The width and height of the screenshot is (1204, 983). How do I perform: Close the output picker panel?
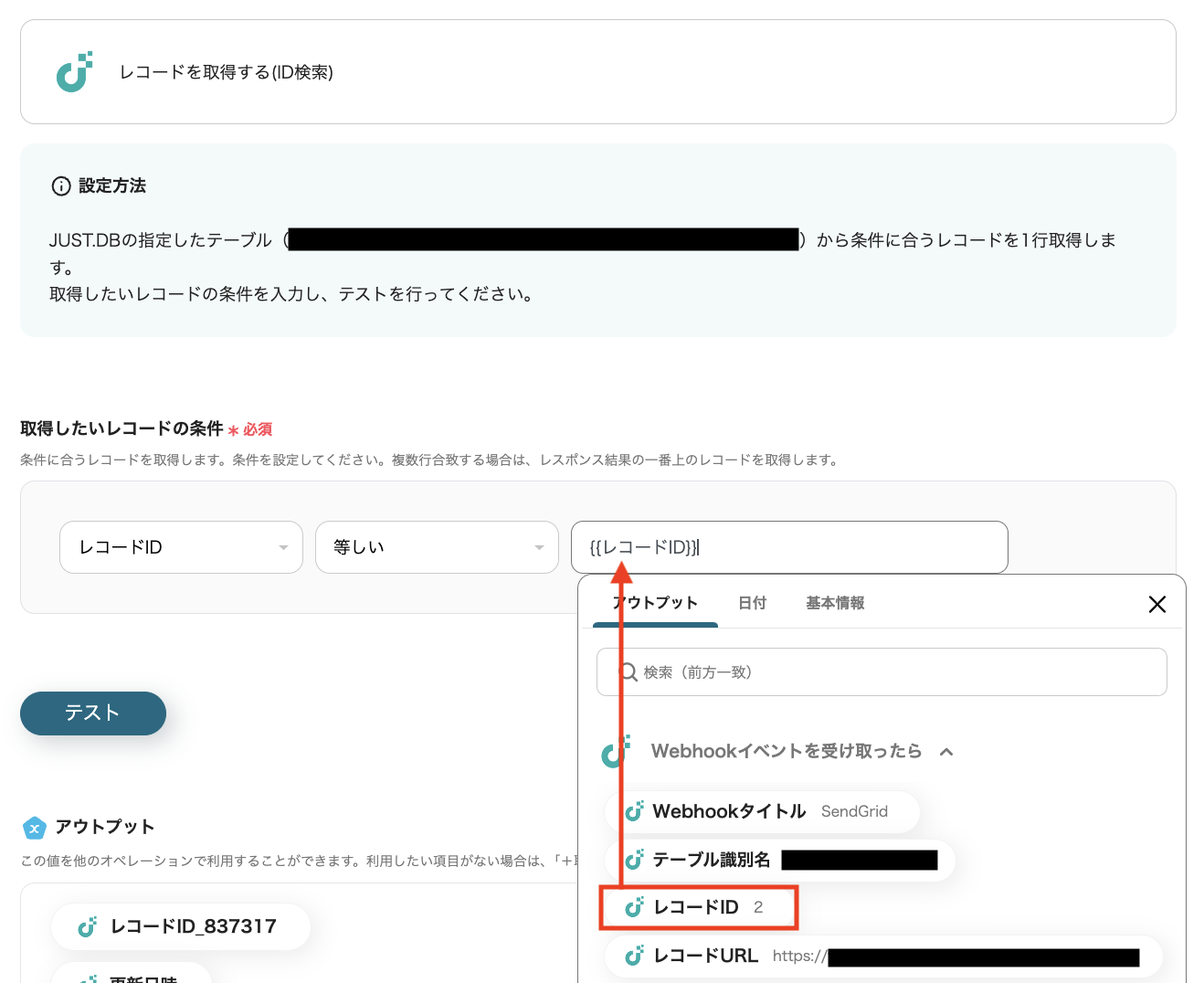[x=1156, y=604]
